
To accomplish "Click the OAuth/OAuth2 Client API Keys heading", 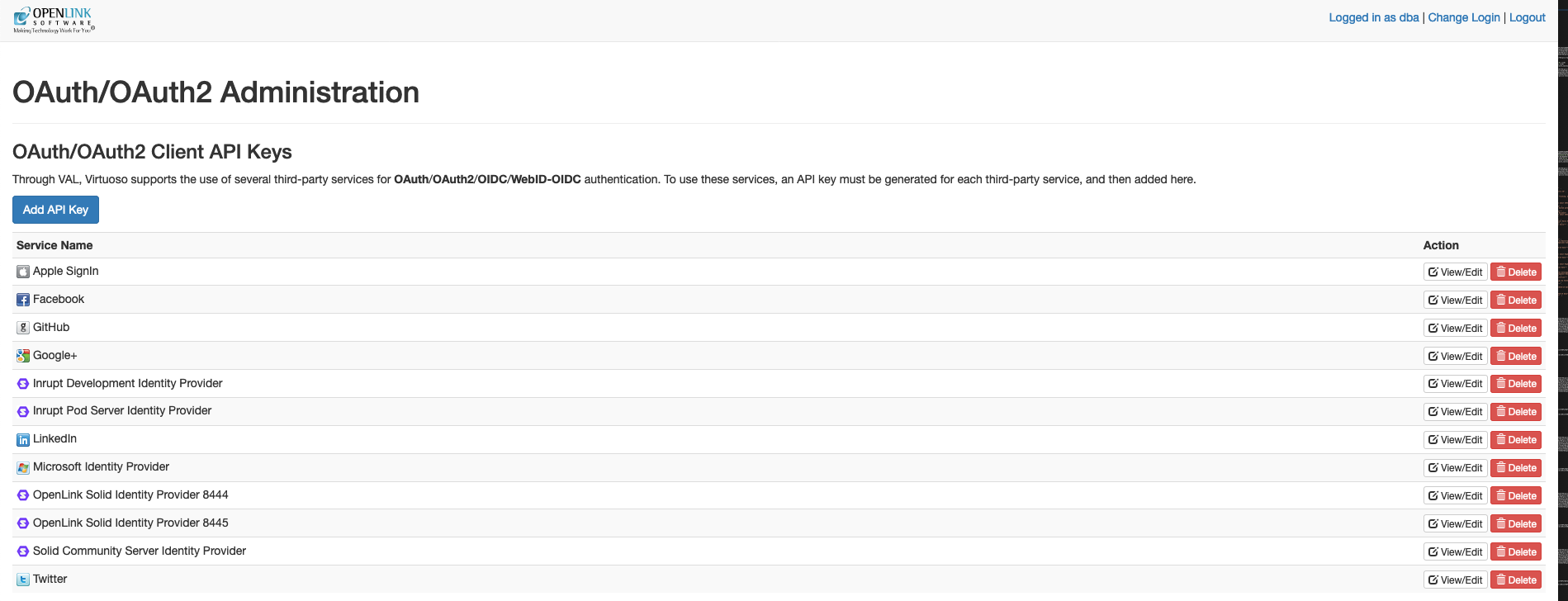I will click(x=153, y=152).
